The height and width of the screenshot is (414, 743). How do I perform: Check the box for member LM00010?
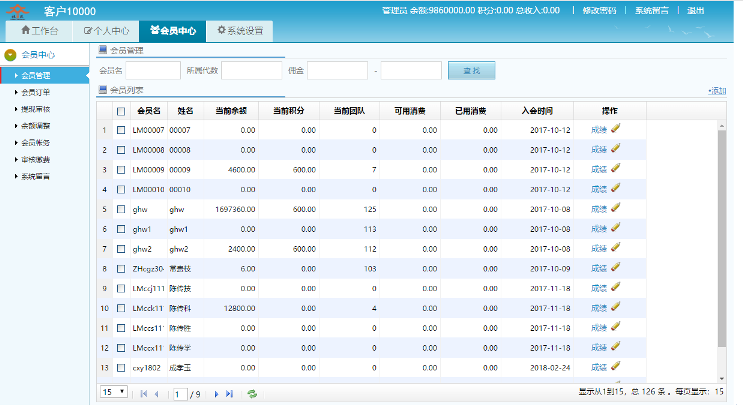coord(121,189)
